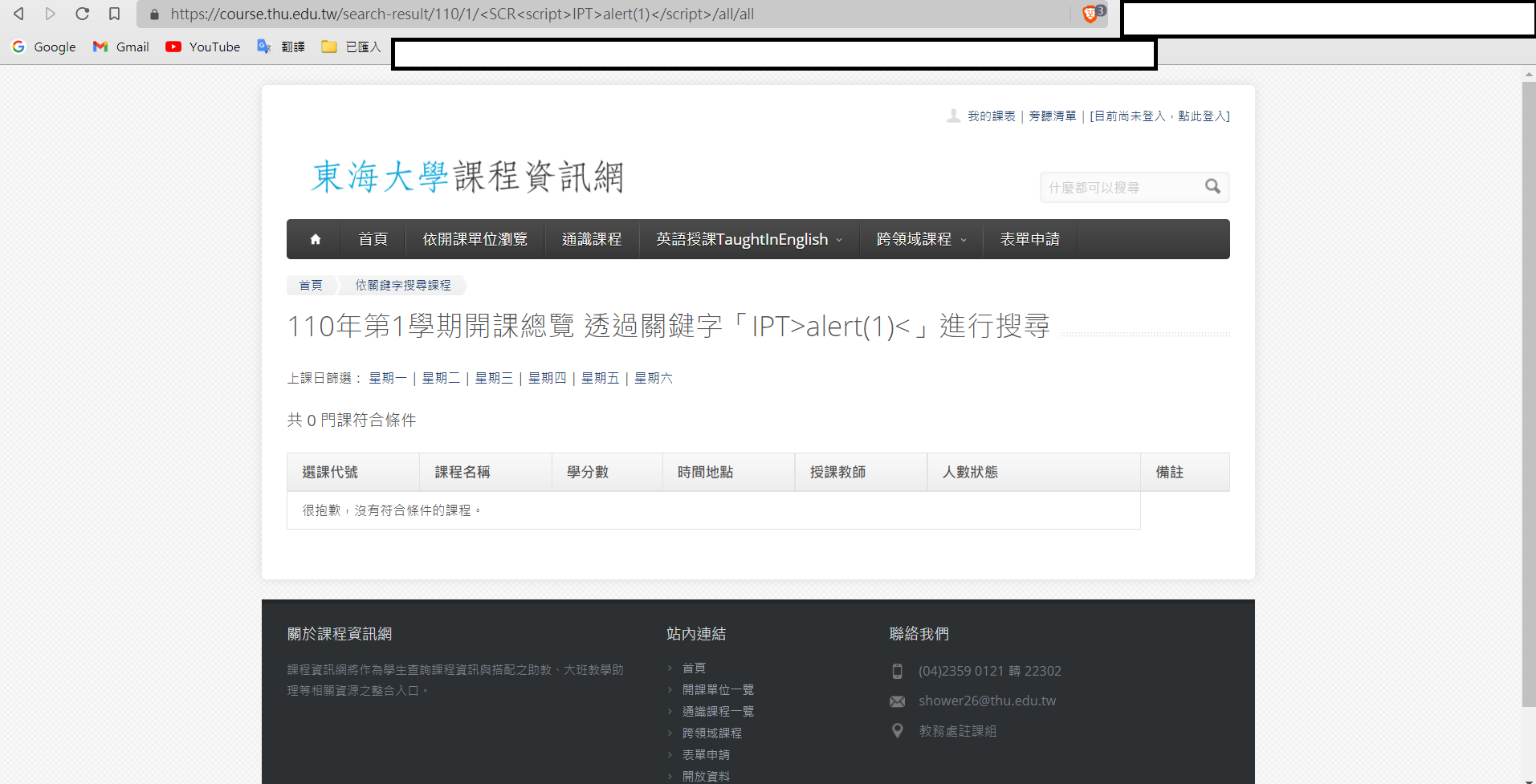Open the footer 表單申請 link
Image resolution: width=1536 pixels, height=784 pixels.
[706, 754]
